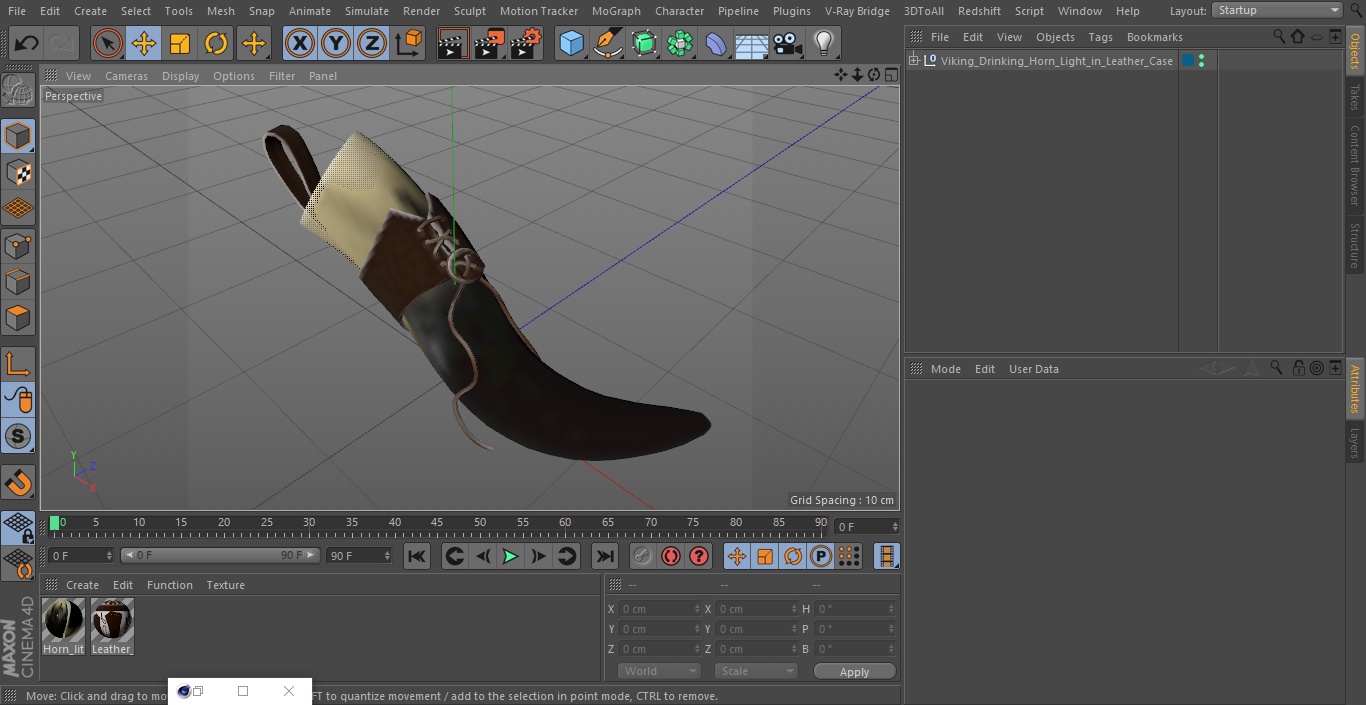
Task: Open the Attributes User Data menu
Action: click(1033, 369)
